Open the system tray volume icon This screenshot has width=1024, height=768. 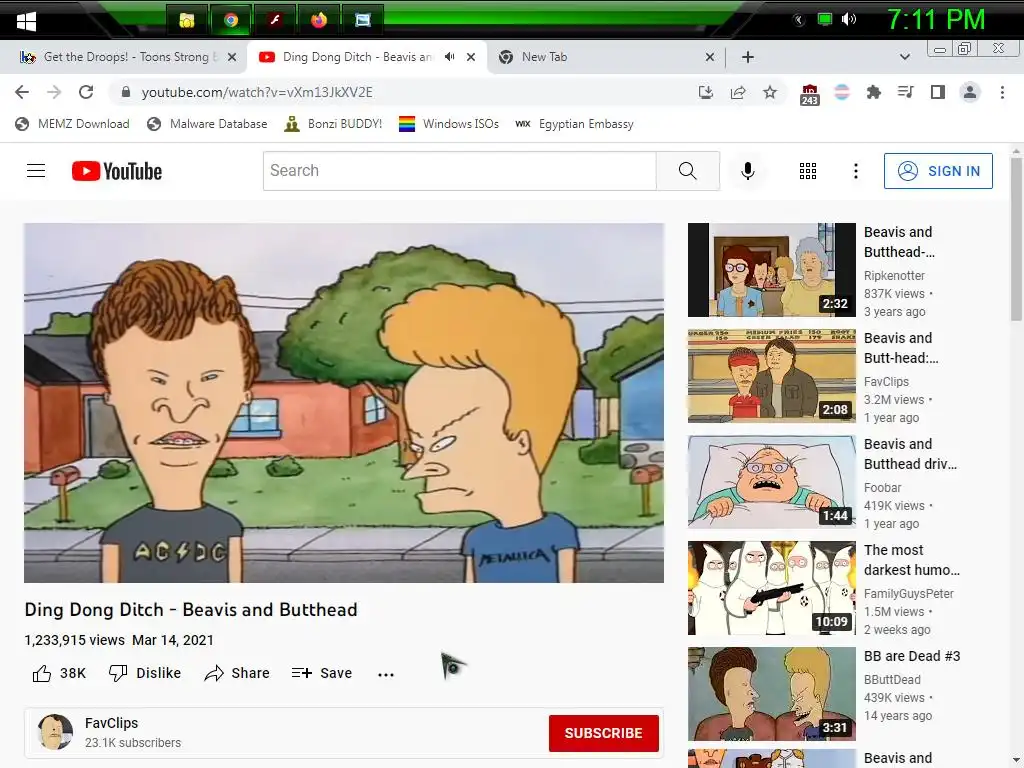click(x=848, y=19)
